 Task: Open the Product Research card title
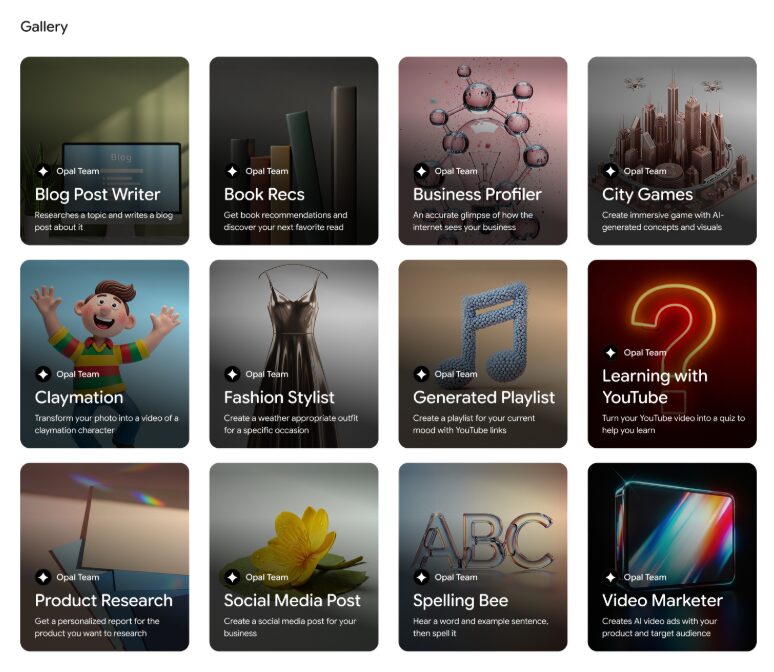coord(104,600)
